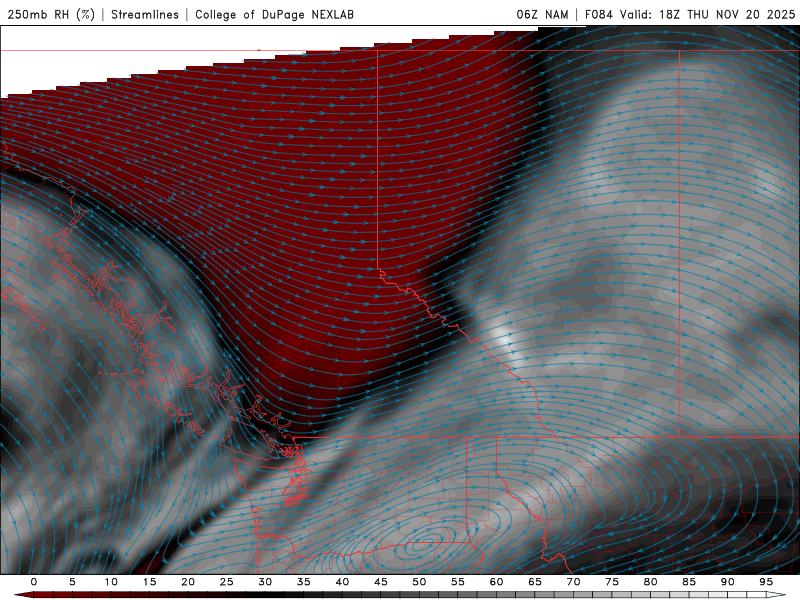800x600 pixels.
Task: Click the colorbar label "45"
Action: pyautogui.click(x=381, y=582)
